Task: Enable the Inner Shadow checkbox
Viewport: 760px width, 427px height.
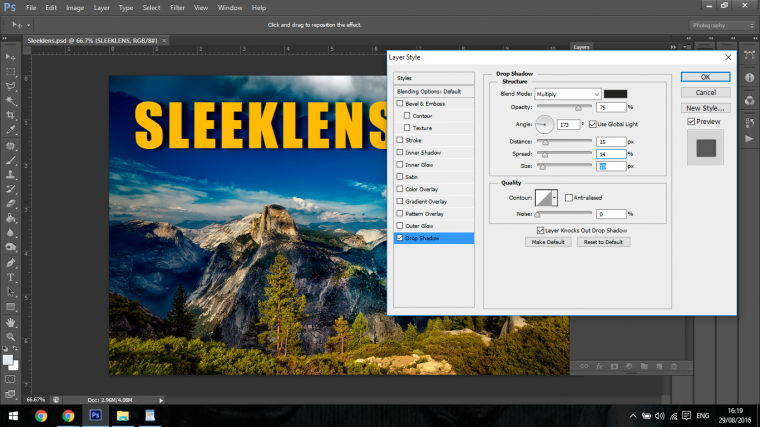Action: (400, 152)
